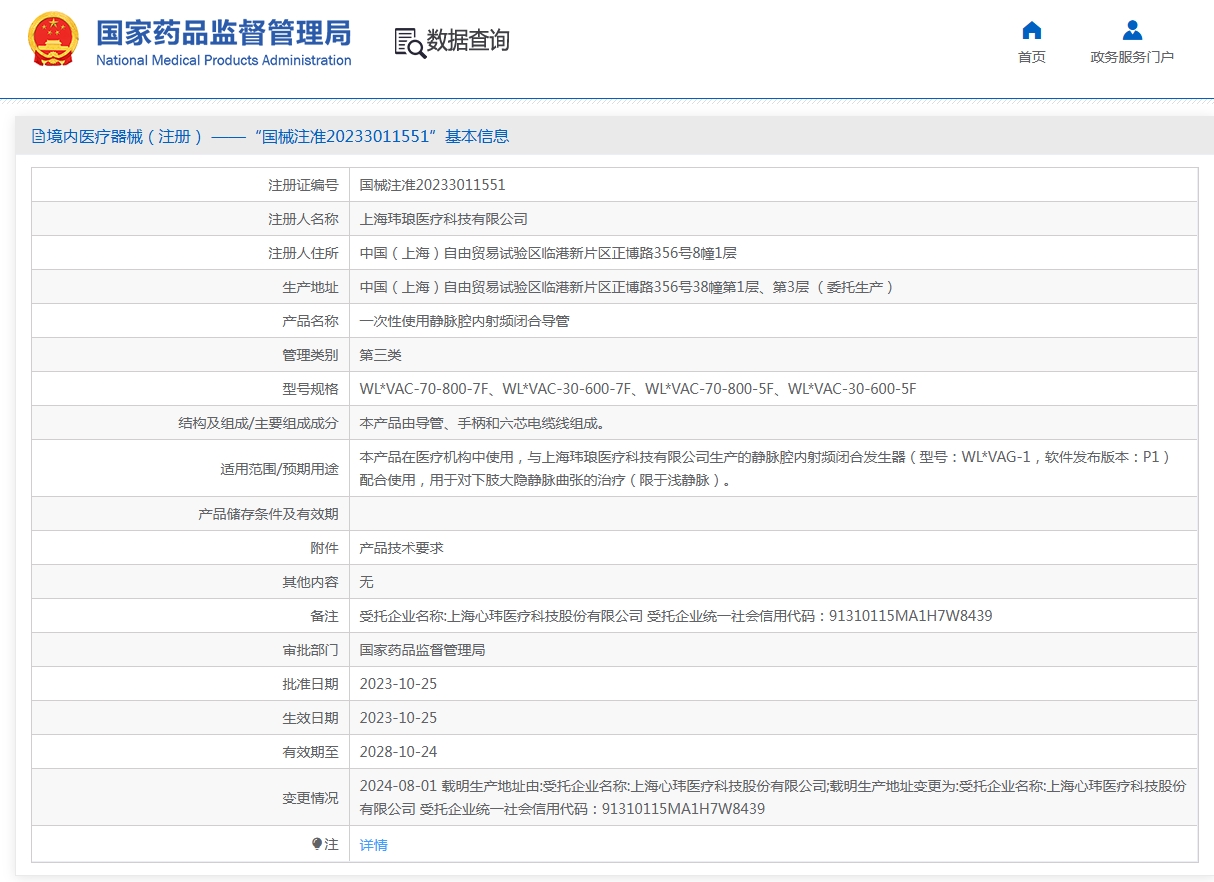
Task: Click the 生效日期 value 2023-10-25
Action: click(399, 718)
